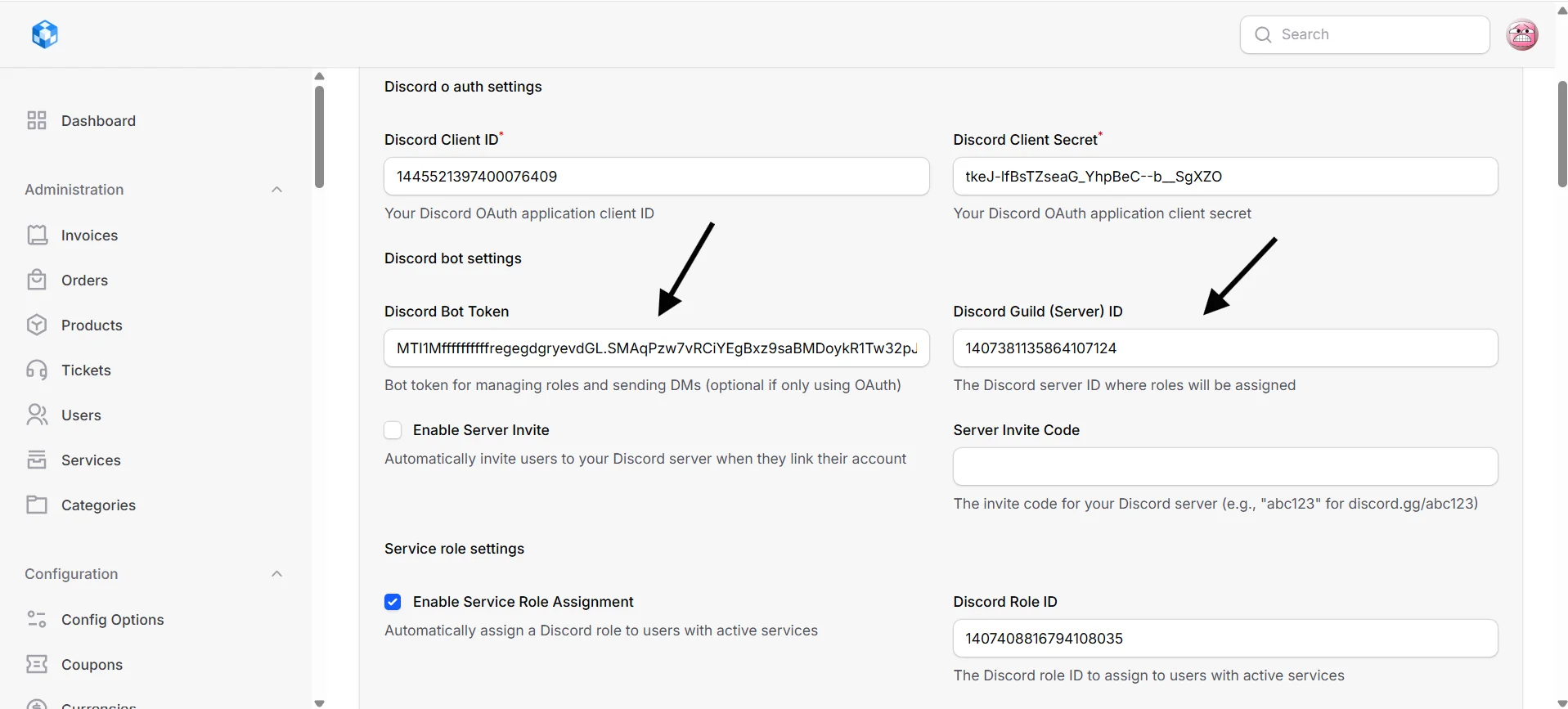Viewport: 1568px width, 709px height.
Task: Enable the Server Invite checkbox
Action: click(x=393, y=430)
